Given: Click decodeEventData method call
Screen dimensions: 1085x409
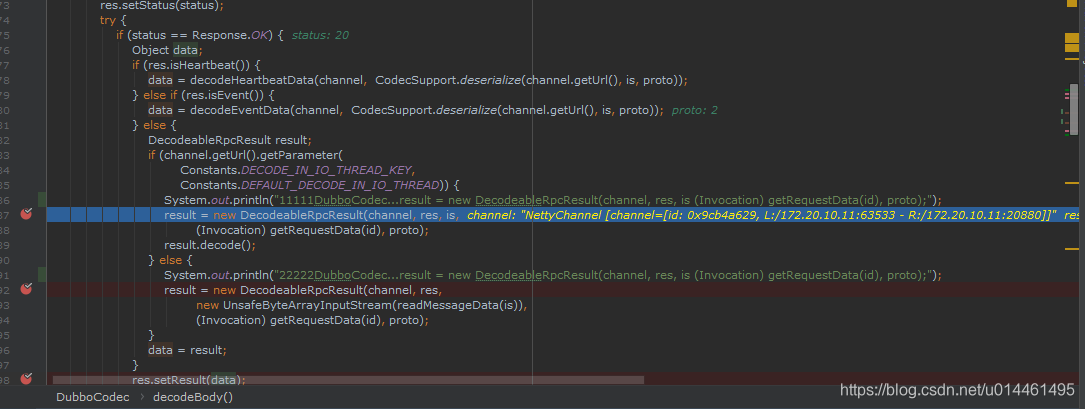Looking at the screenshot, I should (x=240, y=110).
